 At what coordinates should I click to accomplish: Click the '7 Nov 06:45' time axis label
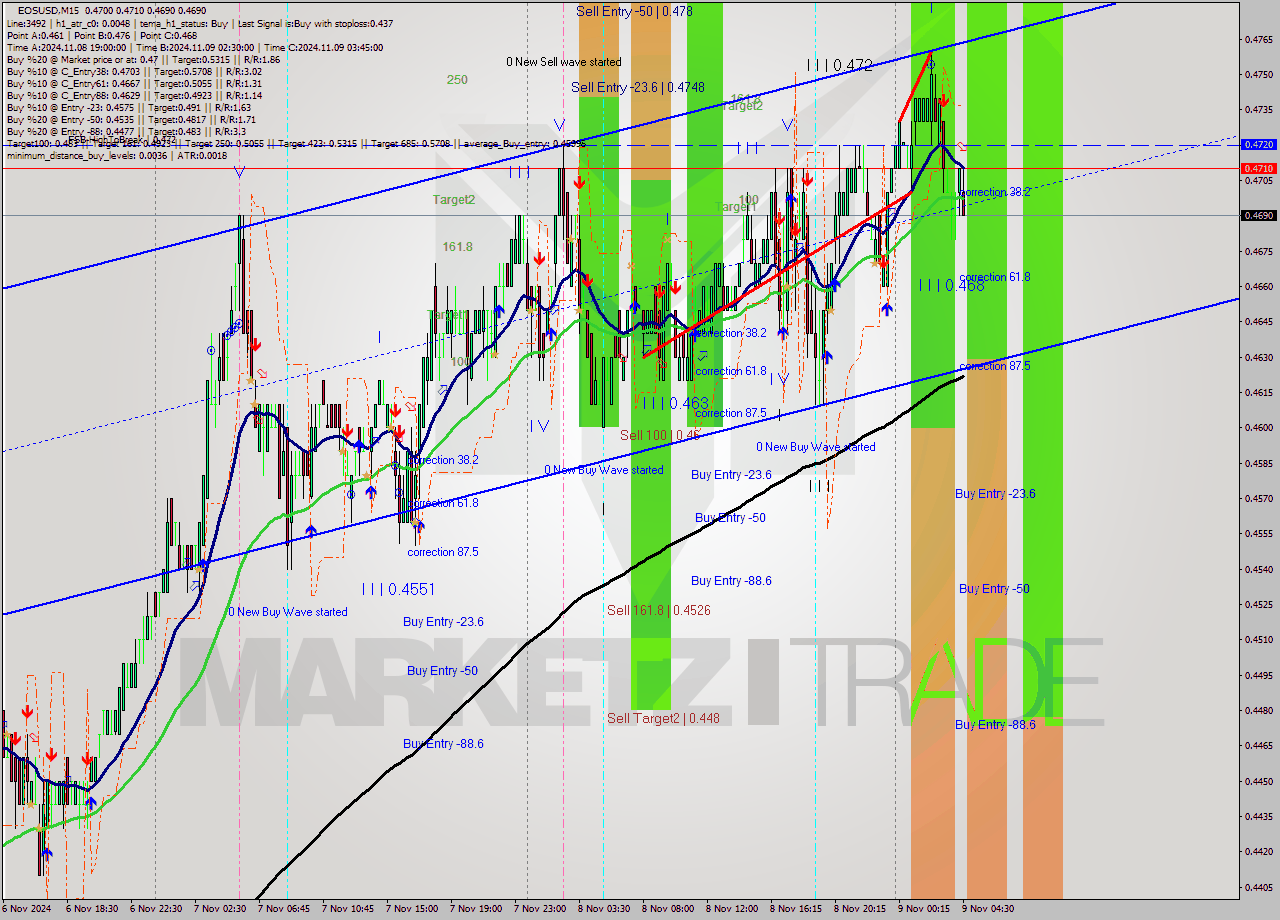(284, 909)
